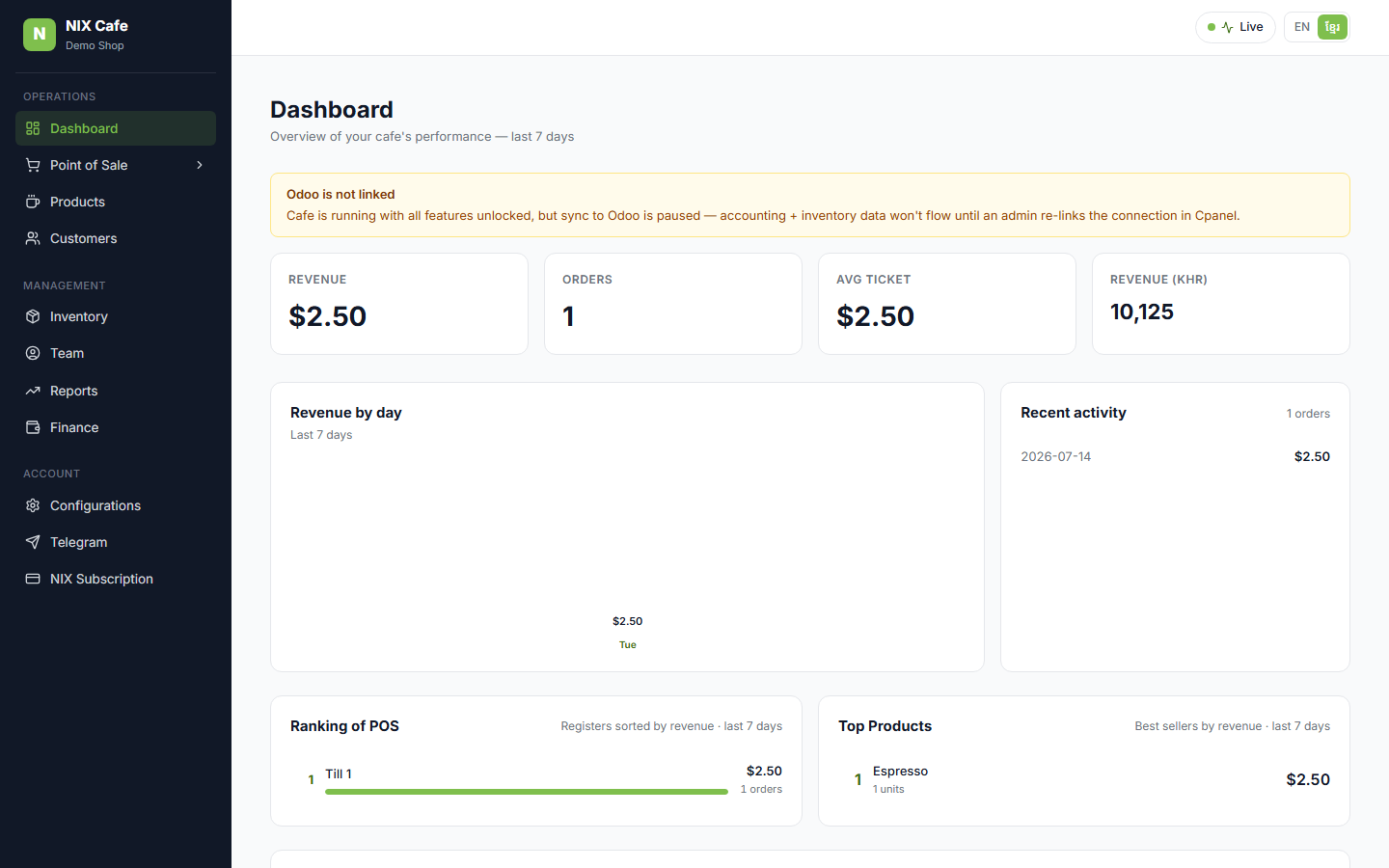Screen dimensions: 1389x868
Task: Click the Inventory box icon
Action: point(33,316)
